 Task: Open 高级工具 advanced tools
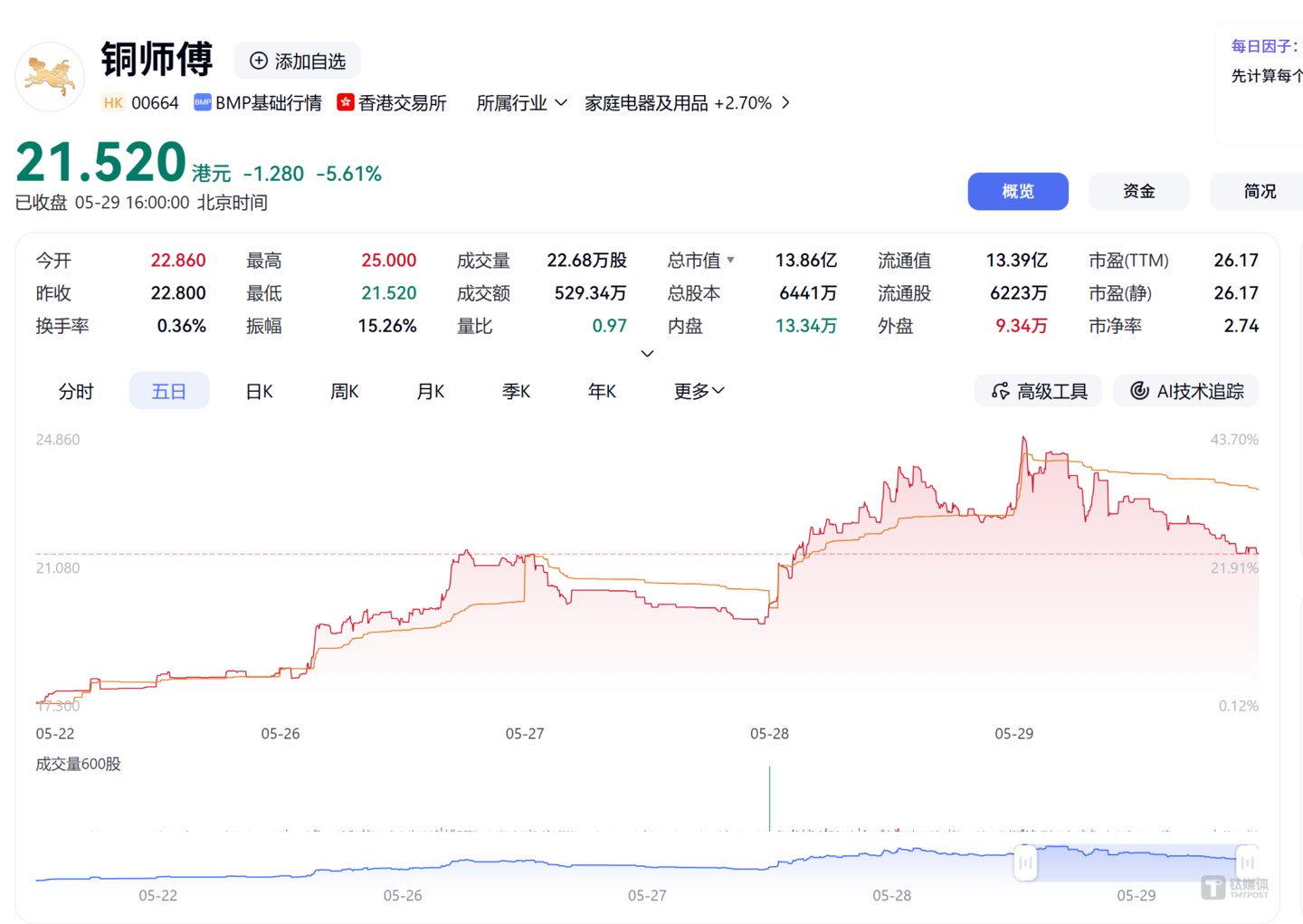tap(1039, 391)
